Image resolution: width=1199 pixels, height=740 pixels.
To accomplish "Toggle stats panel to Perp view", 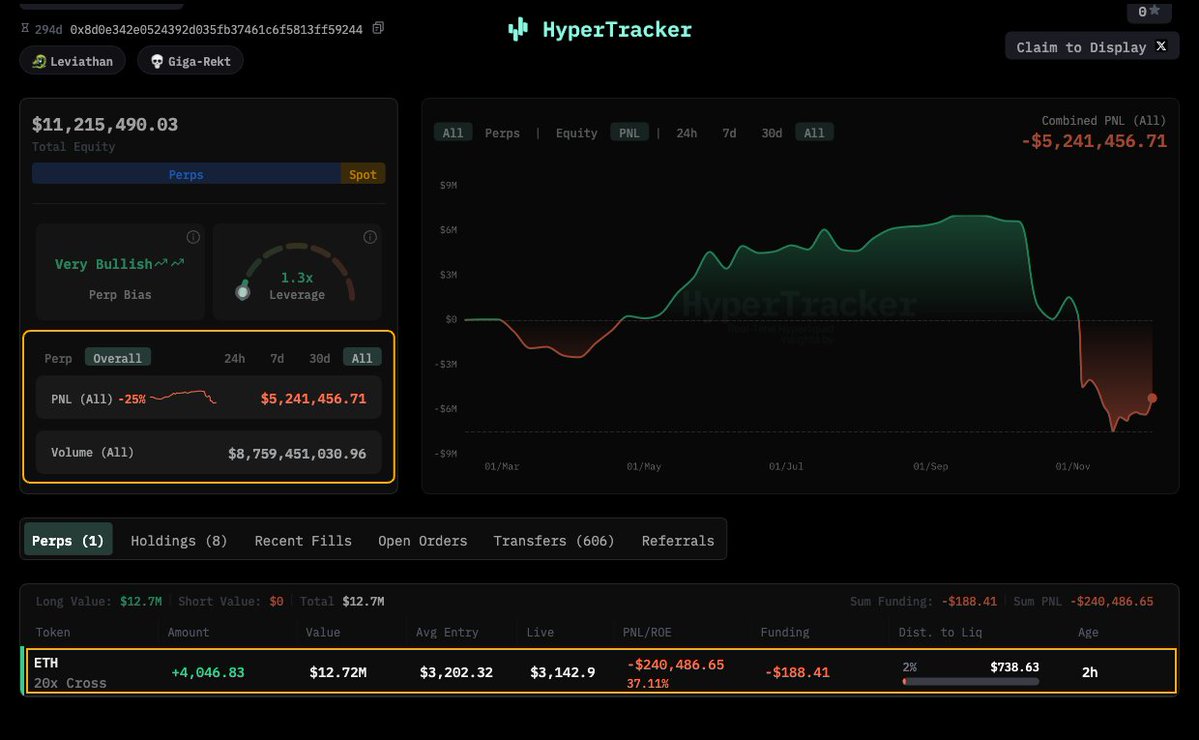I will (58, 358).
